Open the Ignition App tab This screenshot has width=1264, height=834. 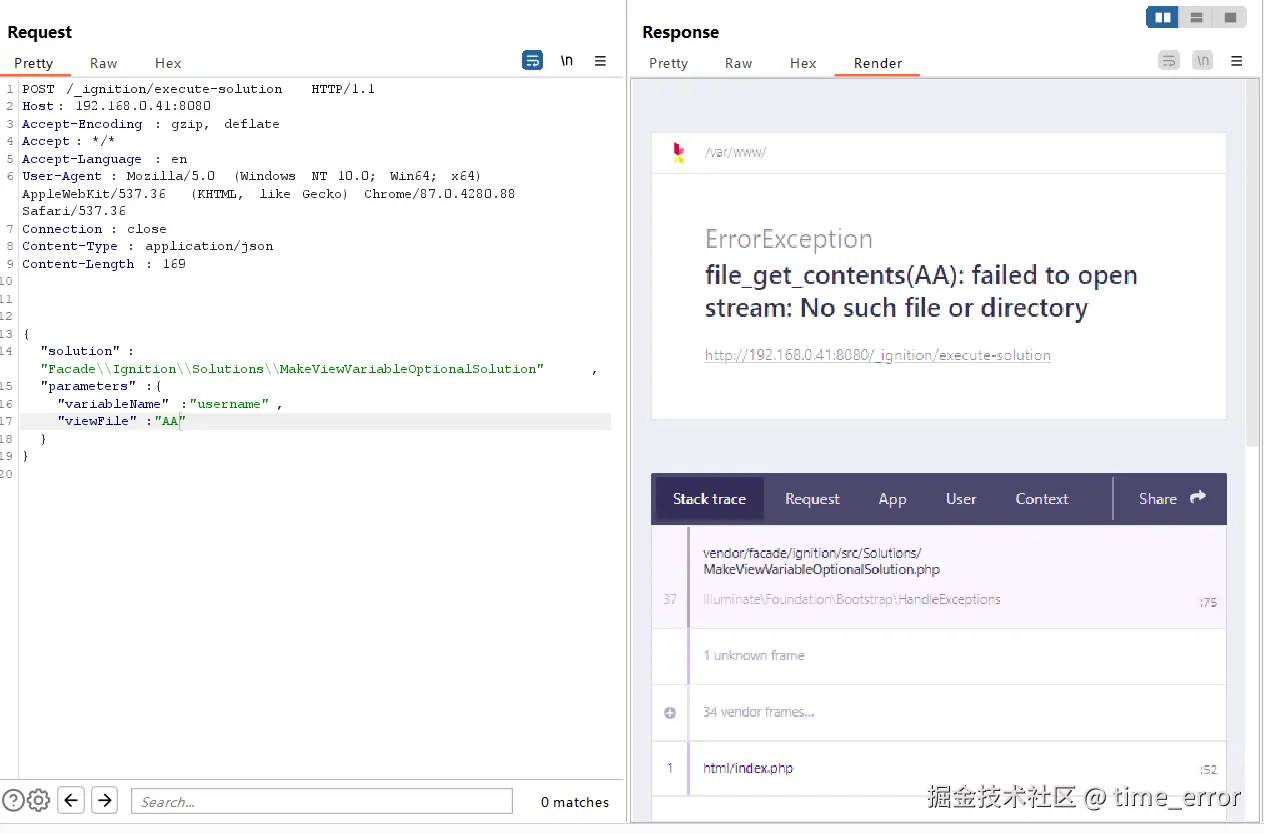[x=892, y=498]
